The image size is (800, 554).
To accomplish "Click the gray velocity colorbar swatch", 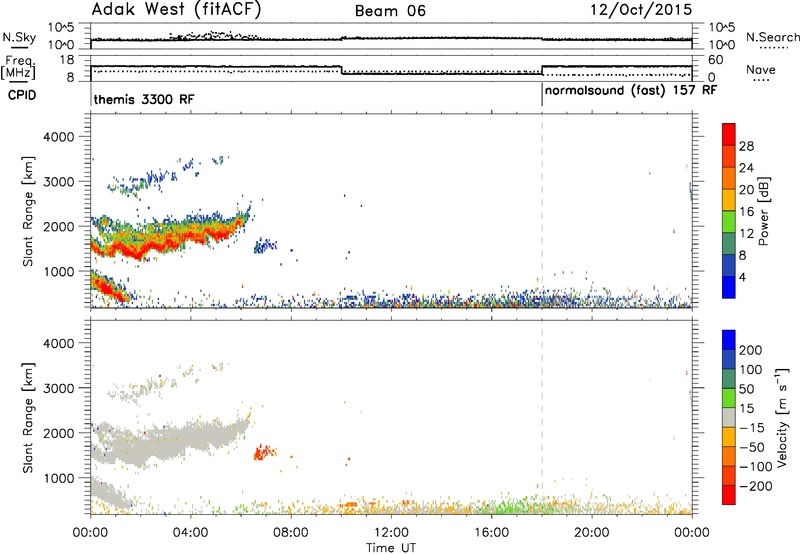I will (x=729, y=417).
